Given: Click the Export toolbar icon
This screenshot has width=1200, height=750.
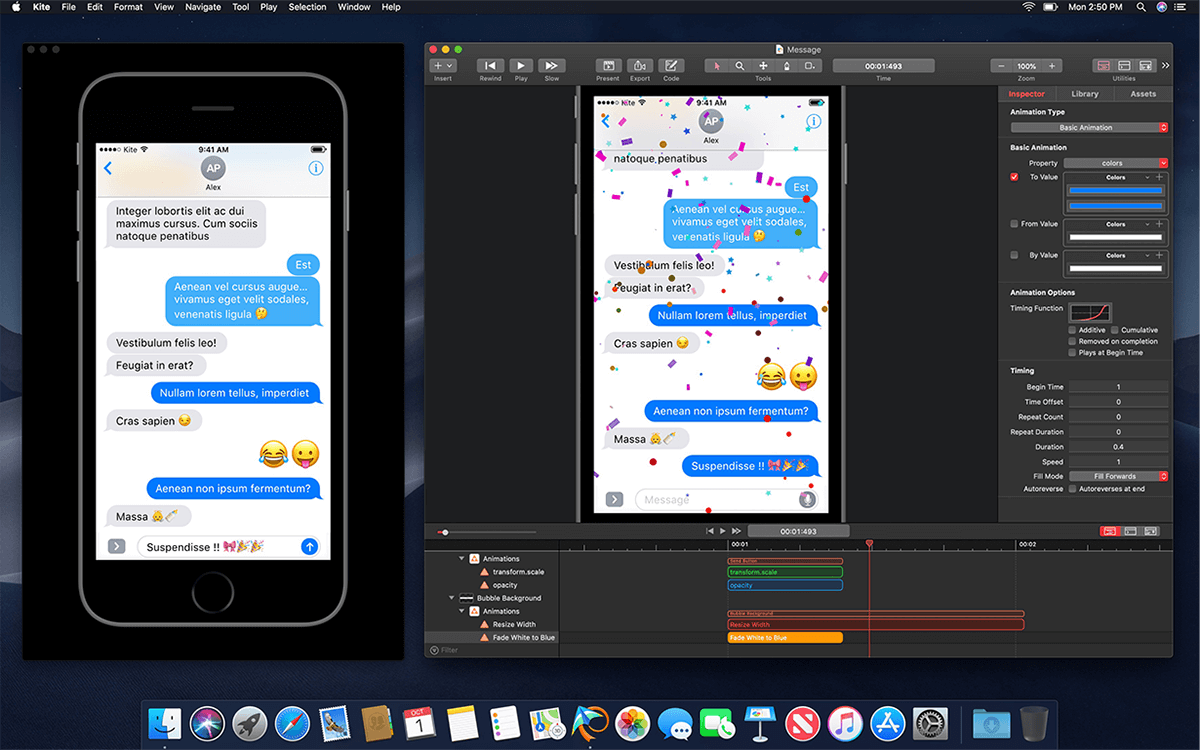Looking at the screenshot, I should [640, 66].
